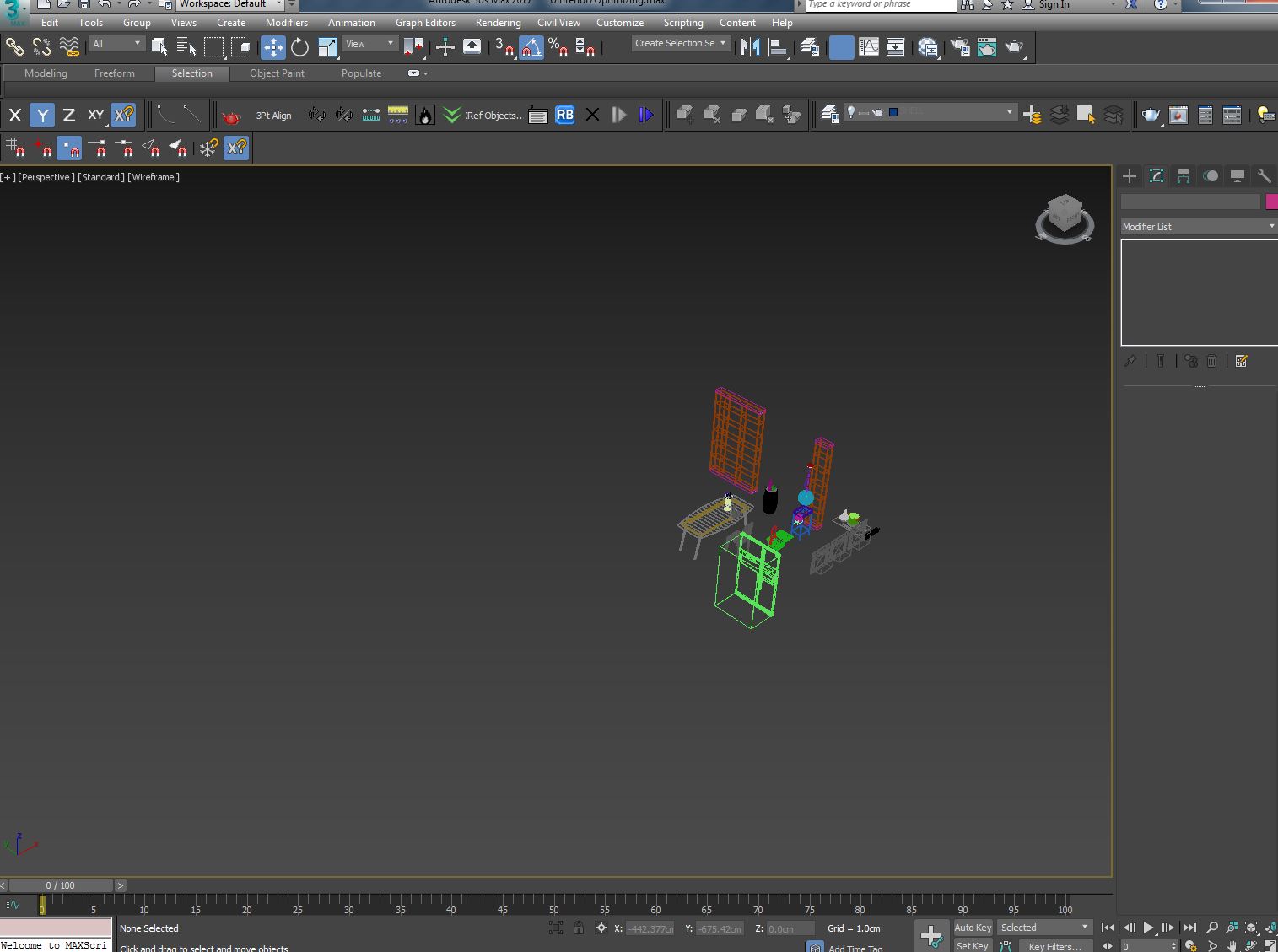Pick the Rectangular Selection Region tool
This screenshot has width=1278, height=952.
pos(213,46)
